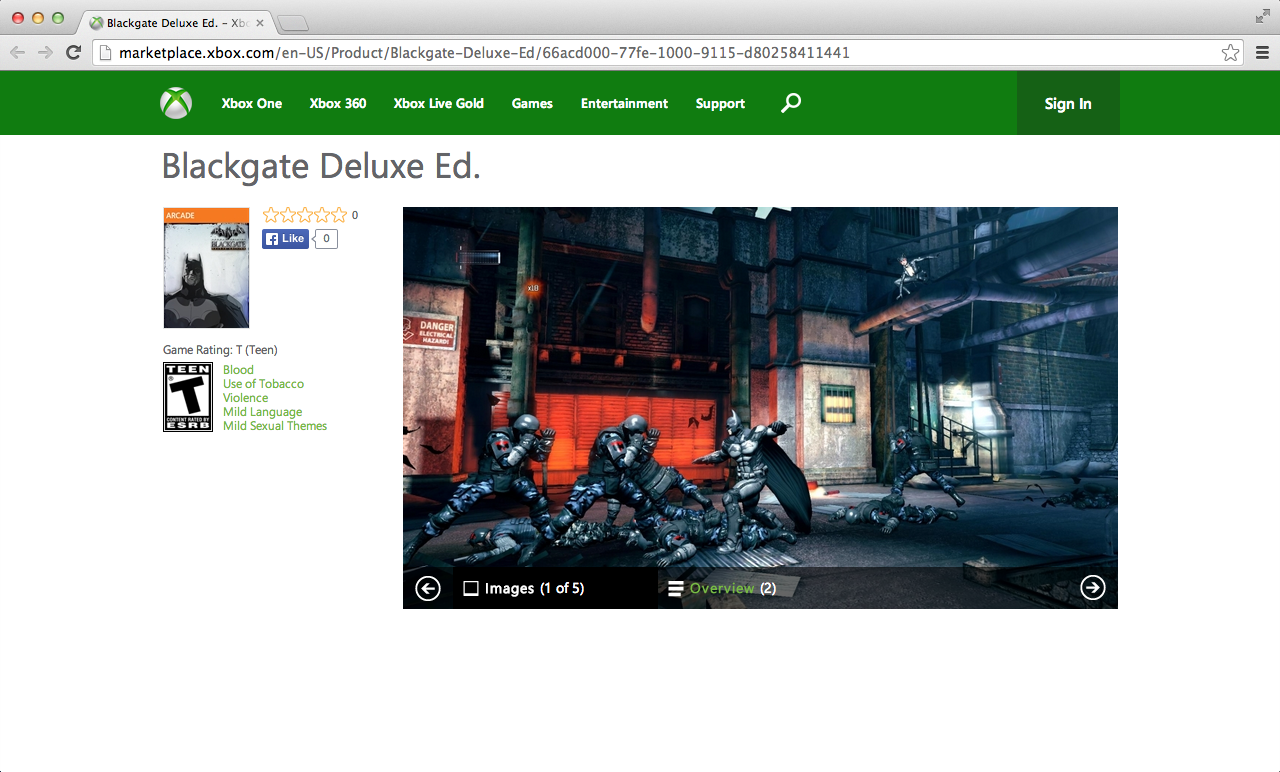Open the Xbox 360 menu
1280x772 pixels.
coord(338,103)
